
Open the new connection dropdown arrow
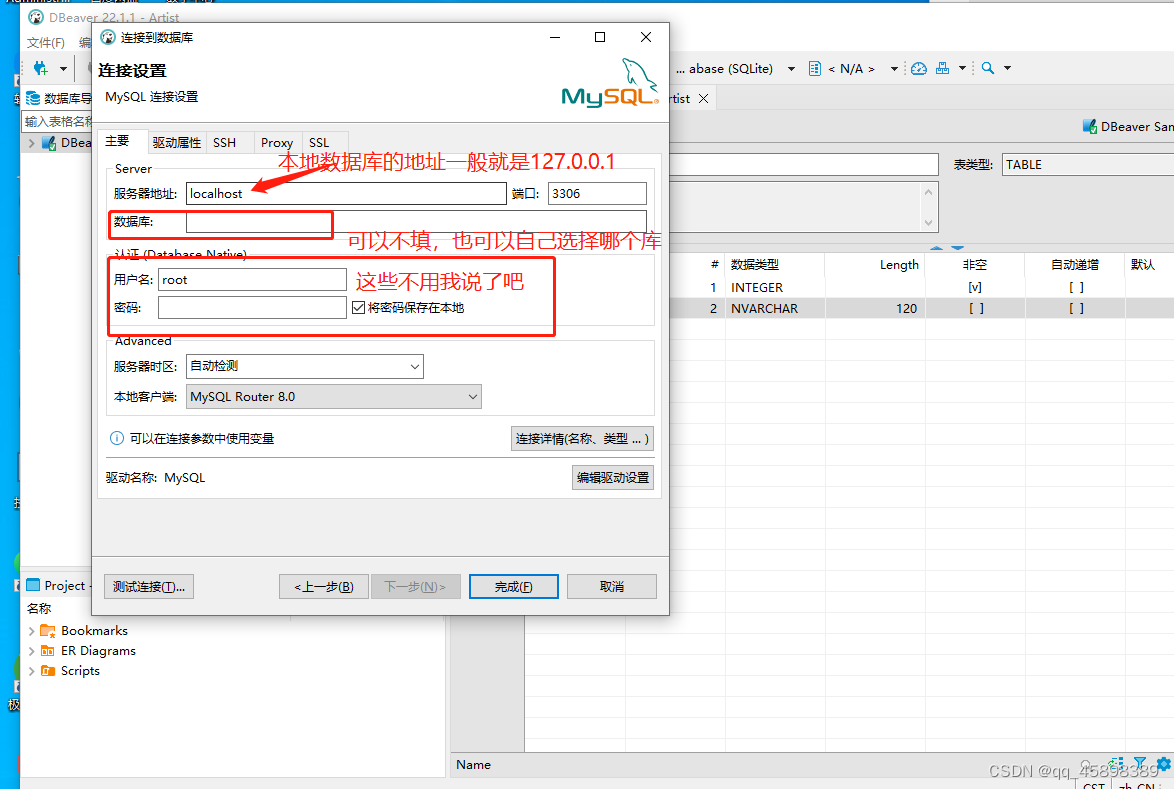pos(64,69)
